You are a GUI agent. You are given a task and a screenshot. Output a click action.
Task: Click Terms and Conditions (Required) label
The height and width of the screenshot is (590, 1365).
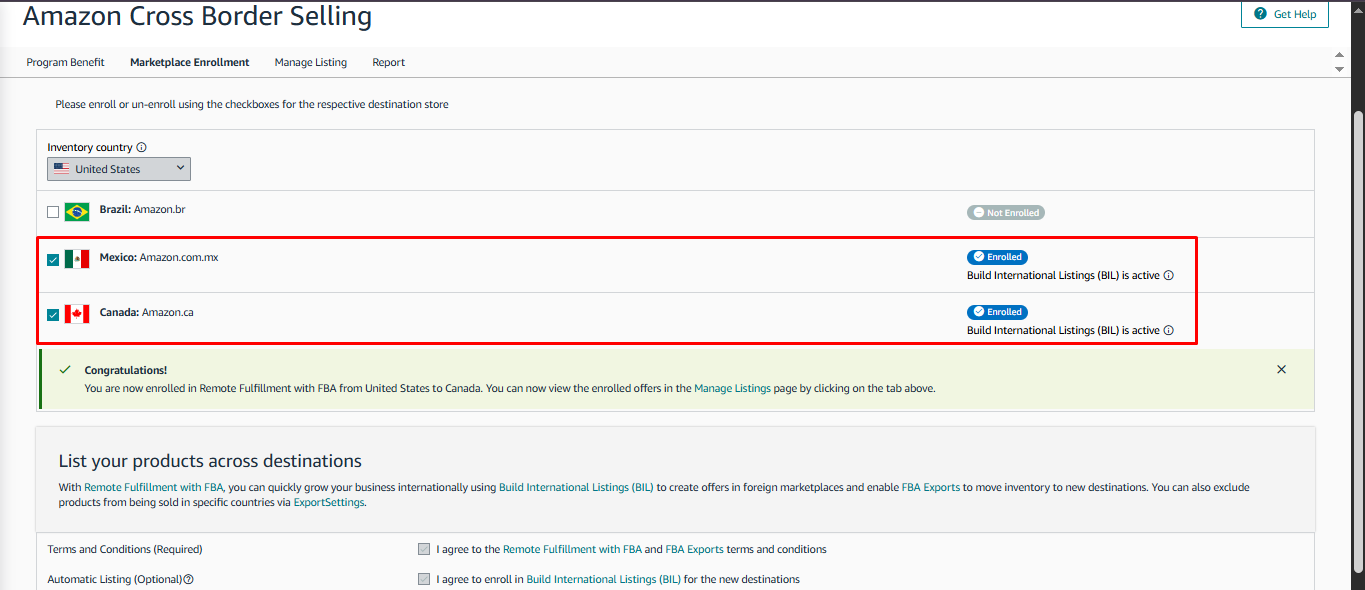125,549
